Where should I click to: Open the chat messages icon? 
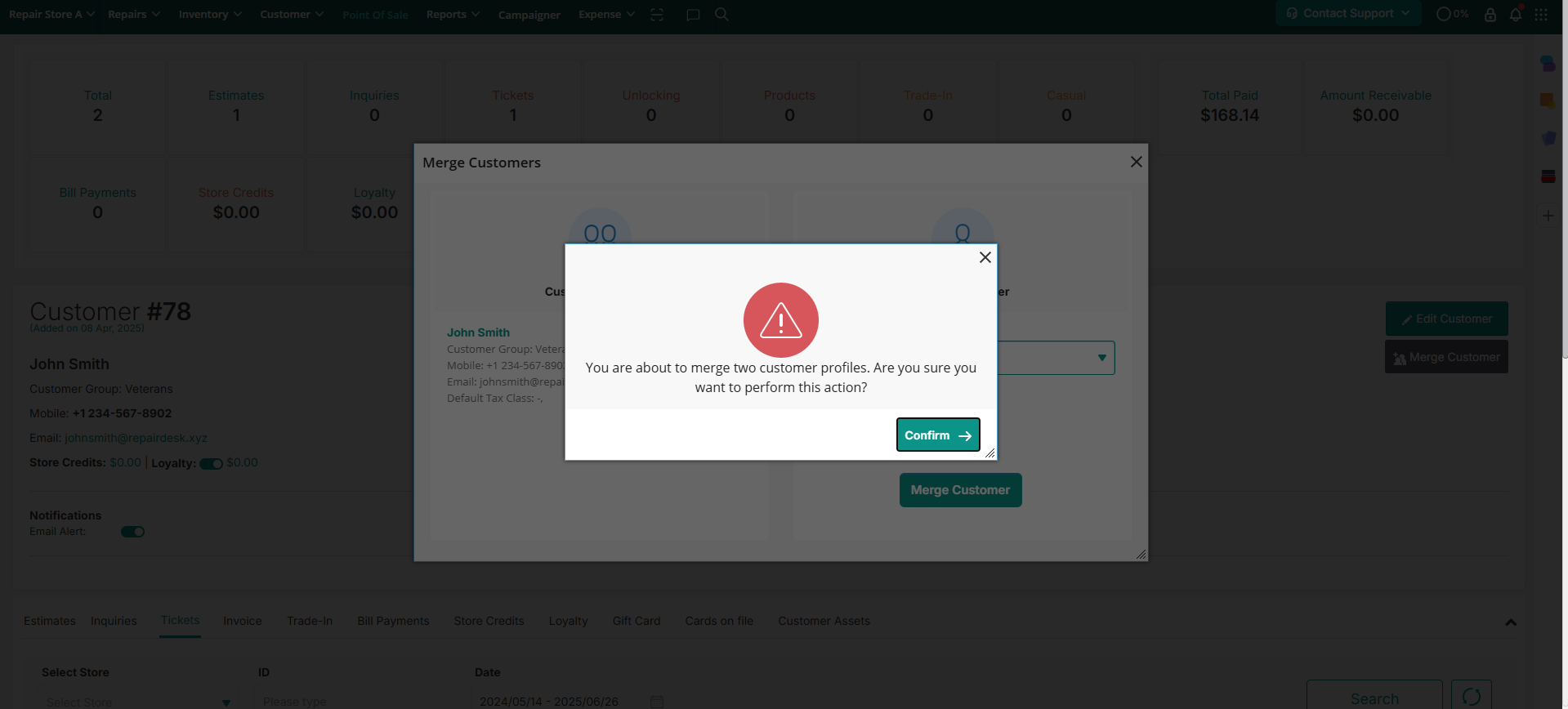pos(693,15)
